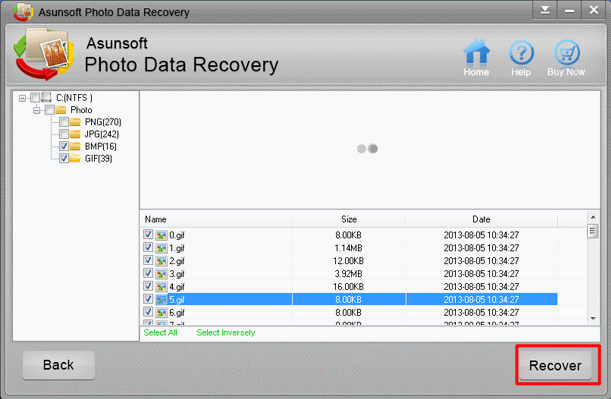Viewport: 611px width, 399px height.
Task: Select the 1.gif file name
Action: click(177, 248)
